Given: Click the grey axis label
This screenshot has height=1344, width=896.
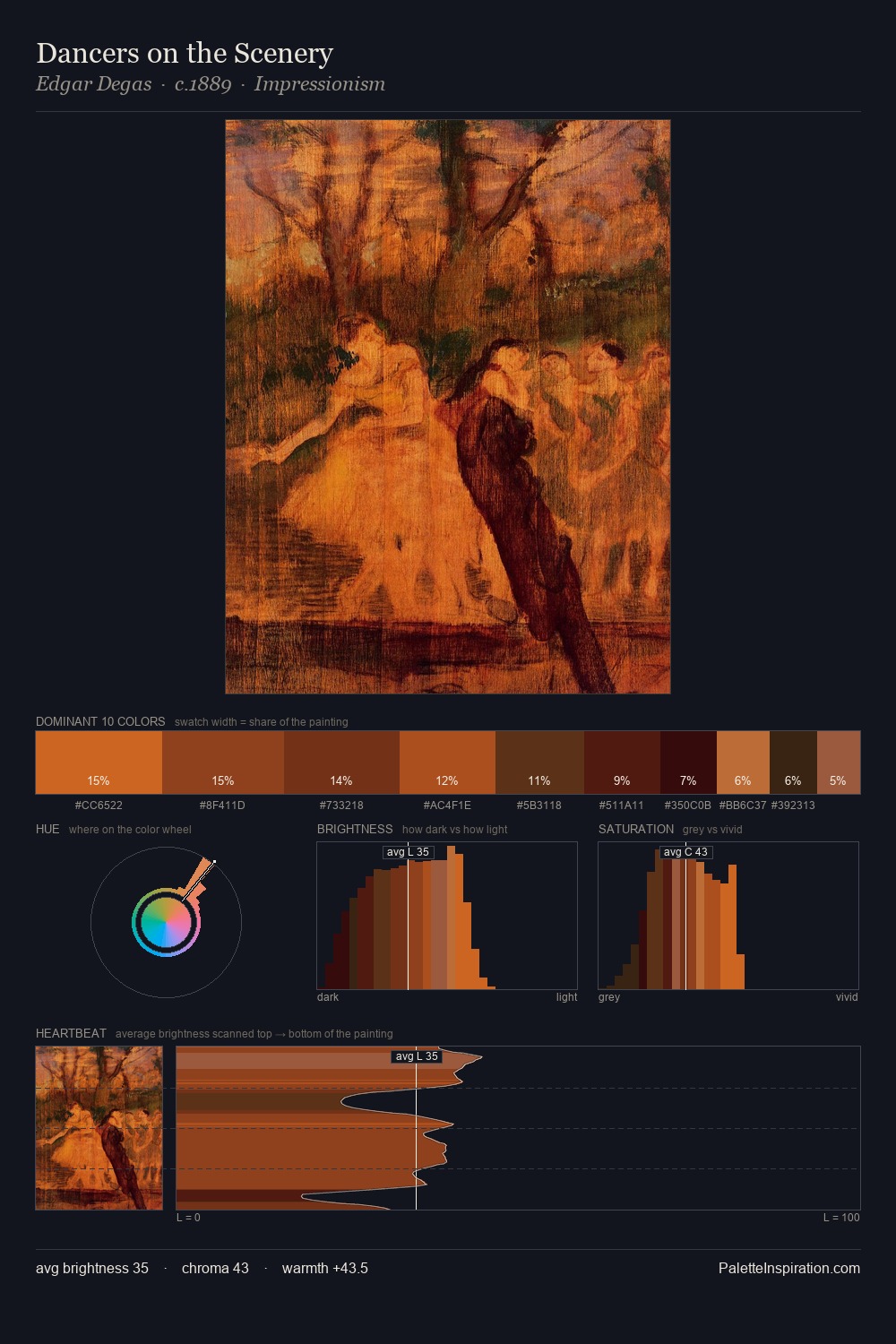Looking at the screenshot, I should click(609, 997).
